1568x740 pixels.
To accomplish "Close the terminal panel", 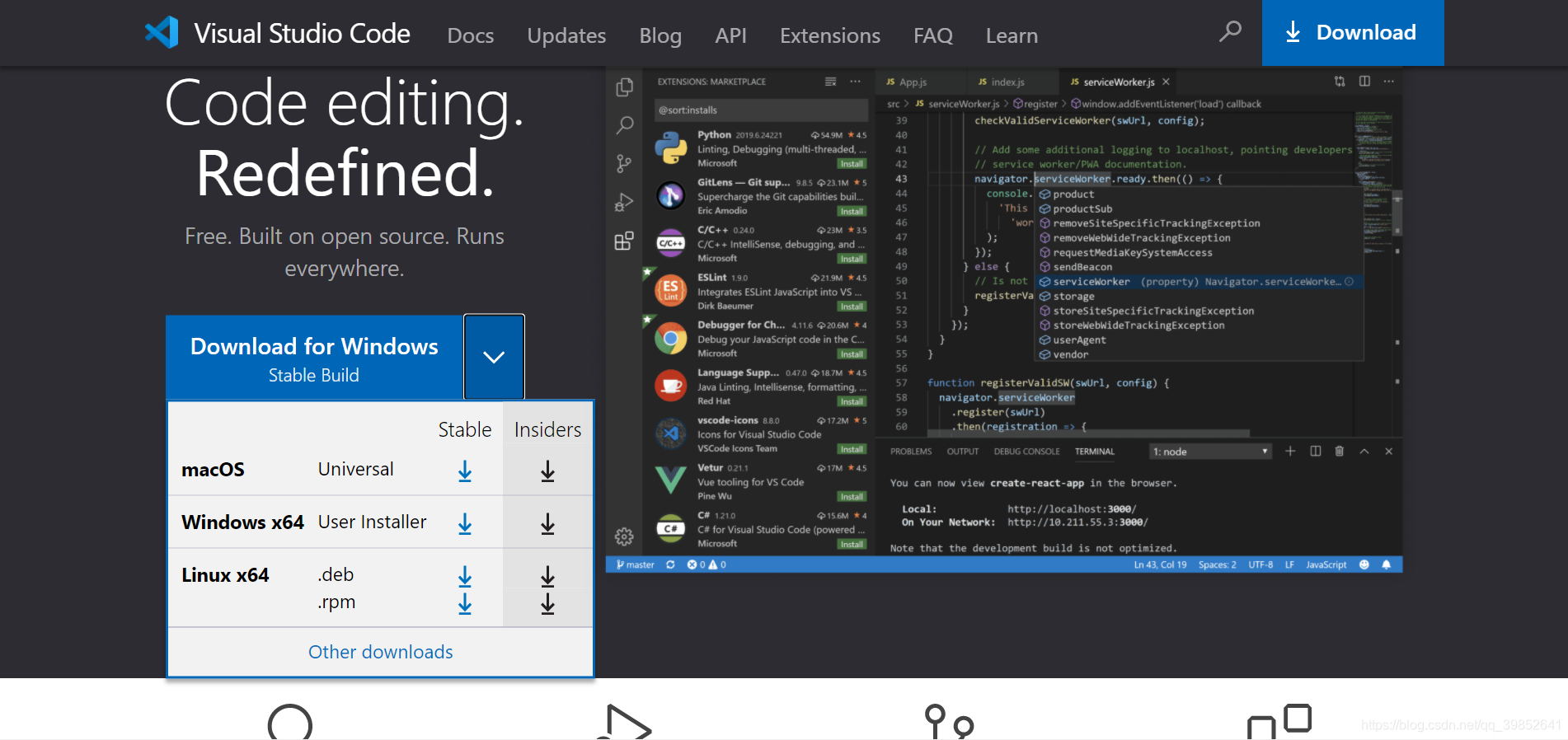I will (1388, 451).
